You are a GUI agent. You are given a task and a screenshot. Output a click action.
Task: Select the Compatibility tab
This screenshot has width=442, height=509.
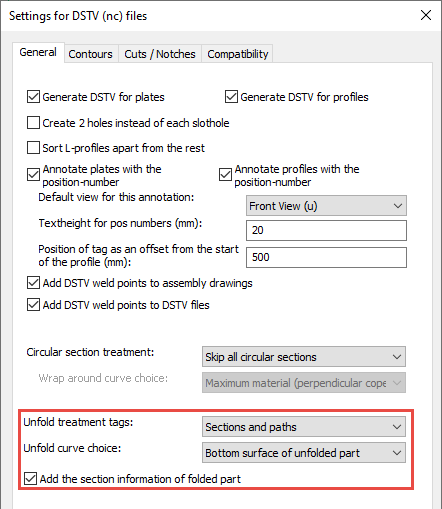[237, 54]
